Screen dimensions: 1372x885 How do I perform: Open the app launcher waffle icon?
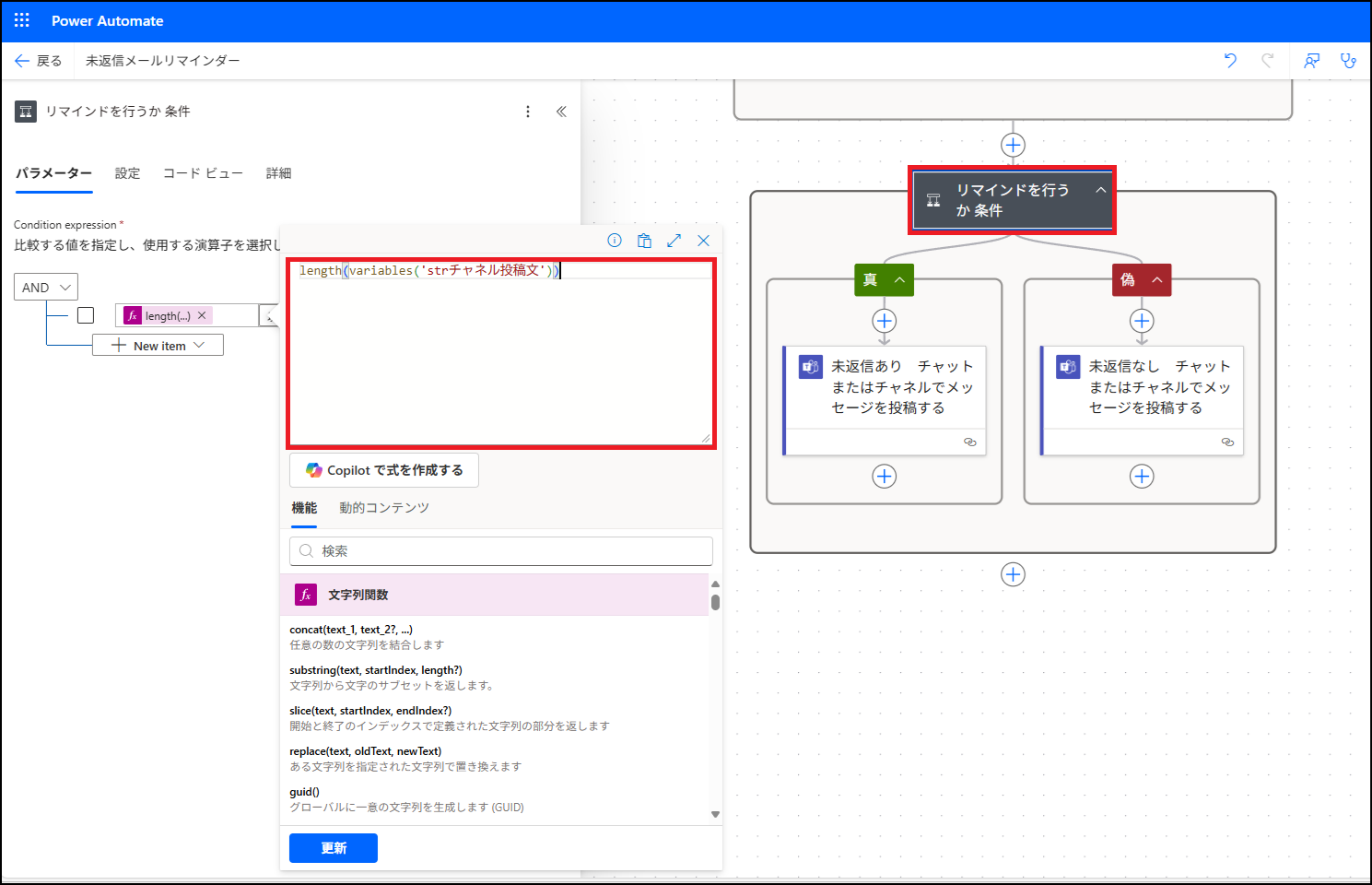22,20
